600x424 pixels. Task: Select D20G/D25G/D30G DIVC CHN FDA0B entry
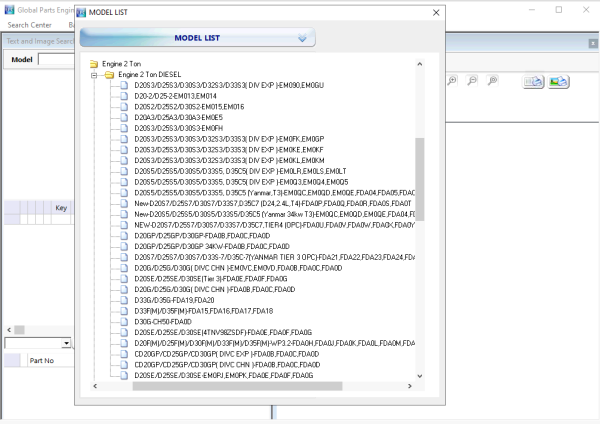pyautogui.click(x=215, y=289)
